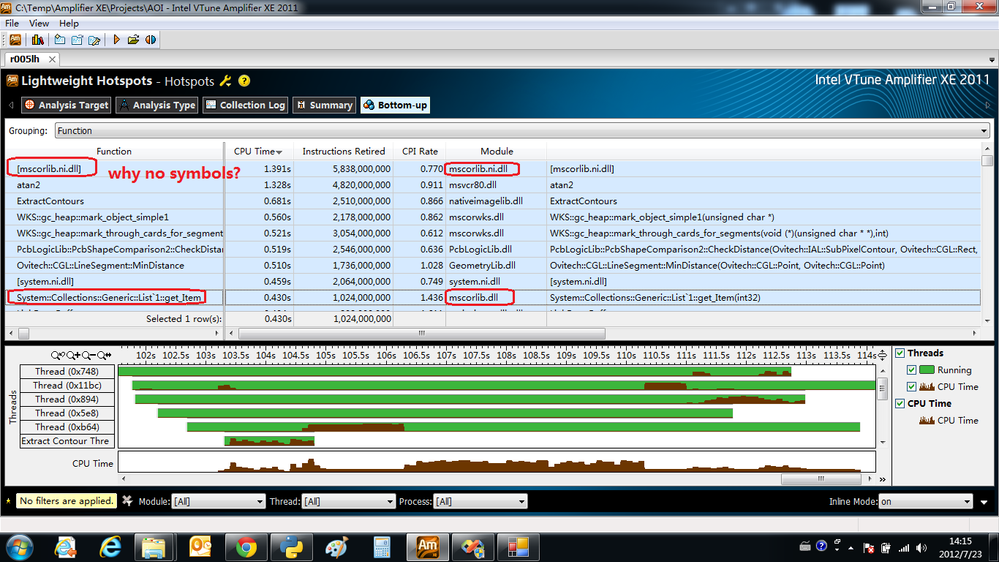Click the New Project toolbar icon
The width and height of the screenshot is (999, 562).
60,40
